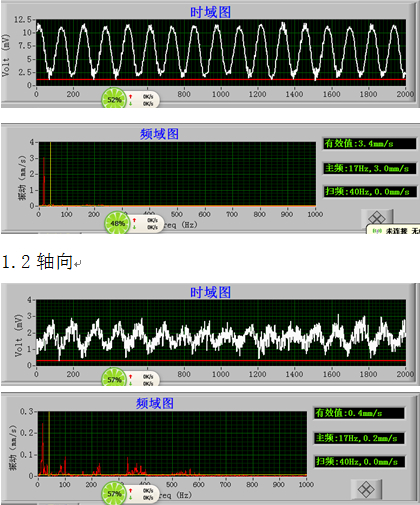Select the 主频:17Hz,0.2mm/s indicator field
Image resolution: width=420 pixels, height=505 pixels.
359,438
